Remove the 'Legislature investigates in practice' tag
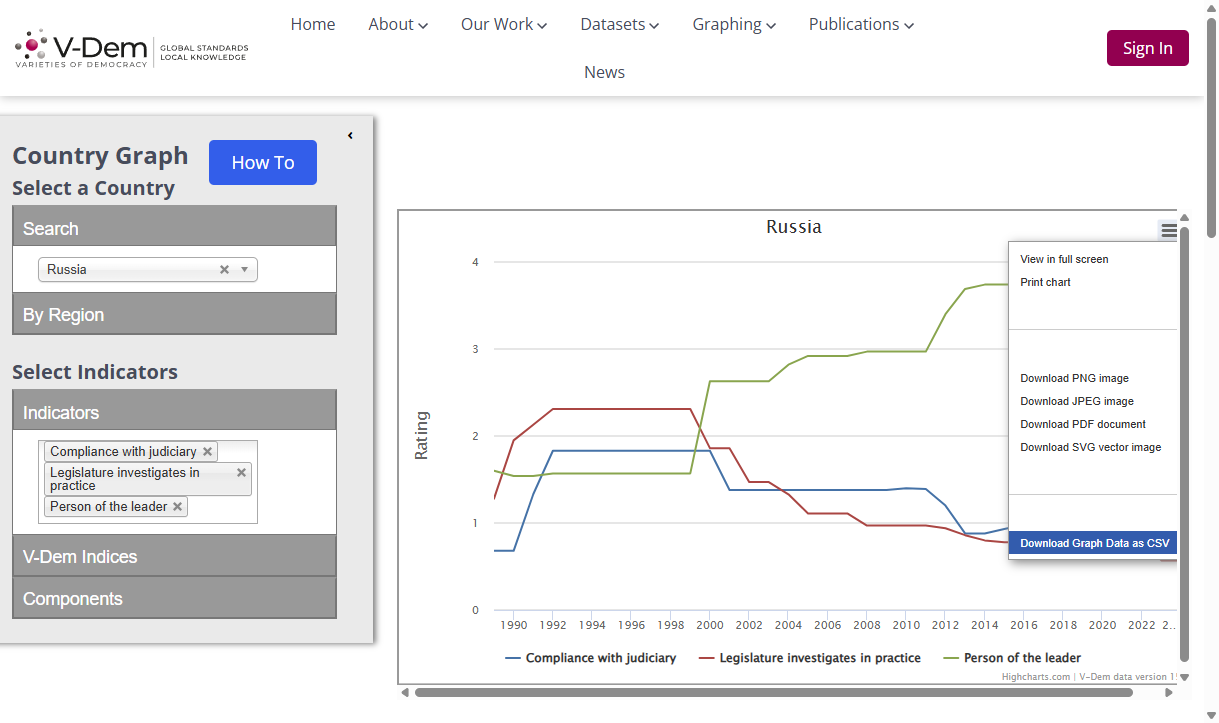The width and height of the screenshot is (1219, 723). pyautogui.click(x=241, y=472)
